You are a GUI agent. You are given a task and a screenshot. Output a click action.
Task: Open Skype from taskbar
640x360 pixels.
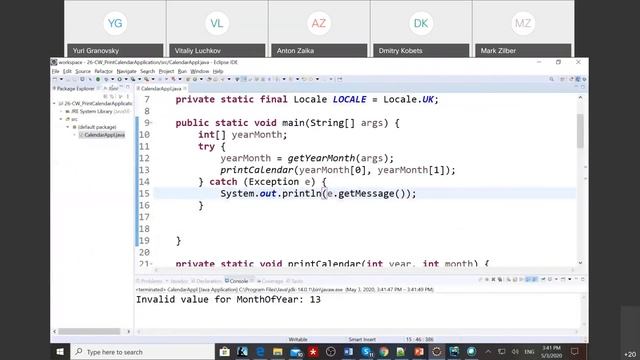(366, 351)
